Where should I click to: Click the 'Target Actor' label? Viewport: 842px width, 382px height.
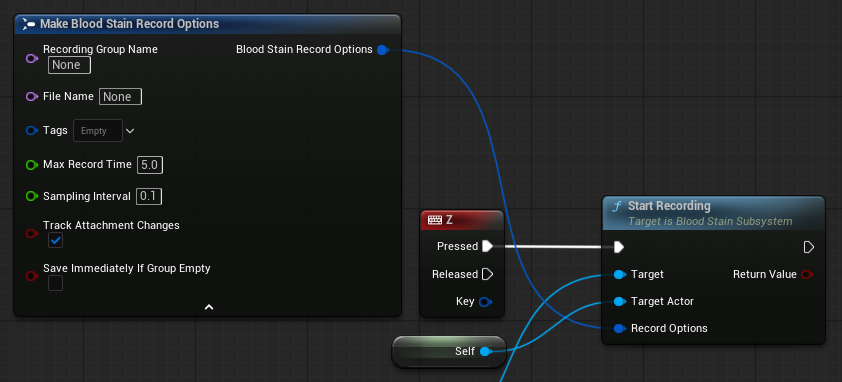pyautogui.click(x=662, y=301)
